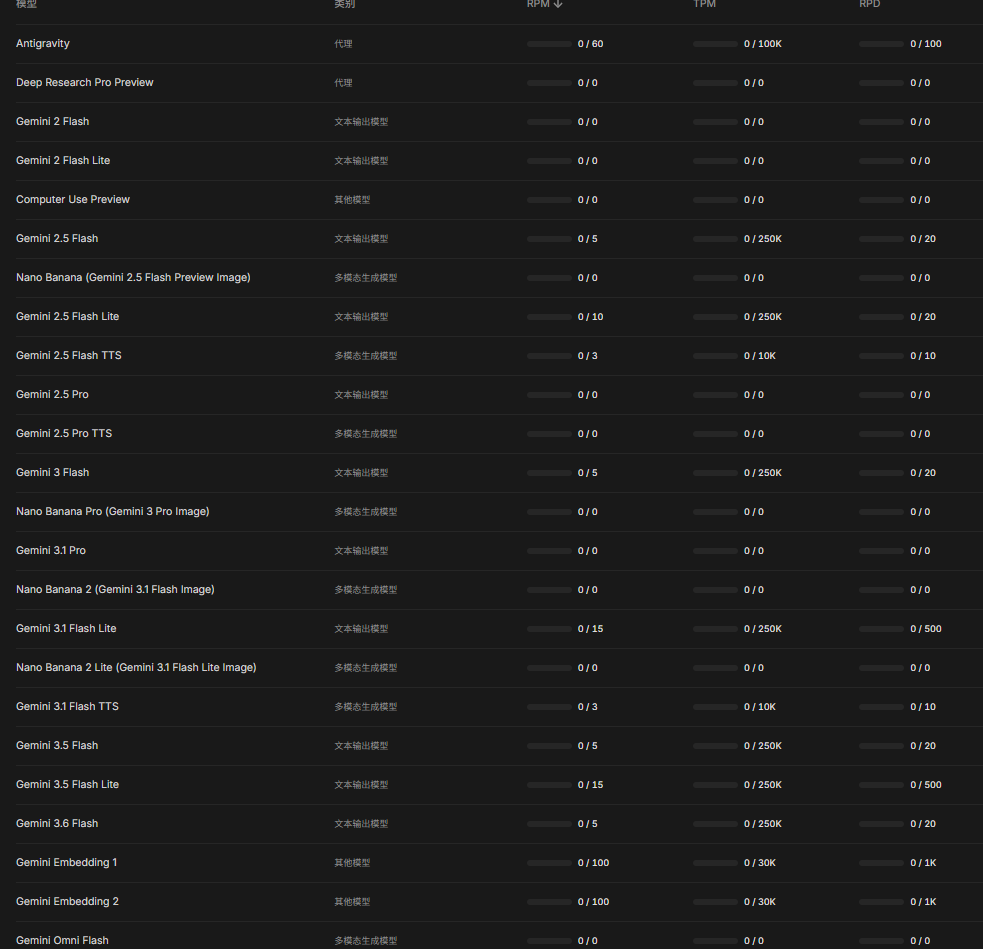Click the Gemini 2.5 Pro '0 / 0' RPM value

(x=587, y=395)
